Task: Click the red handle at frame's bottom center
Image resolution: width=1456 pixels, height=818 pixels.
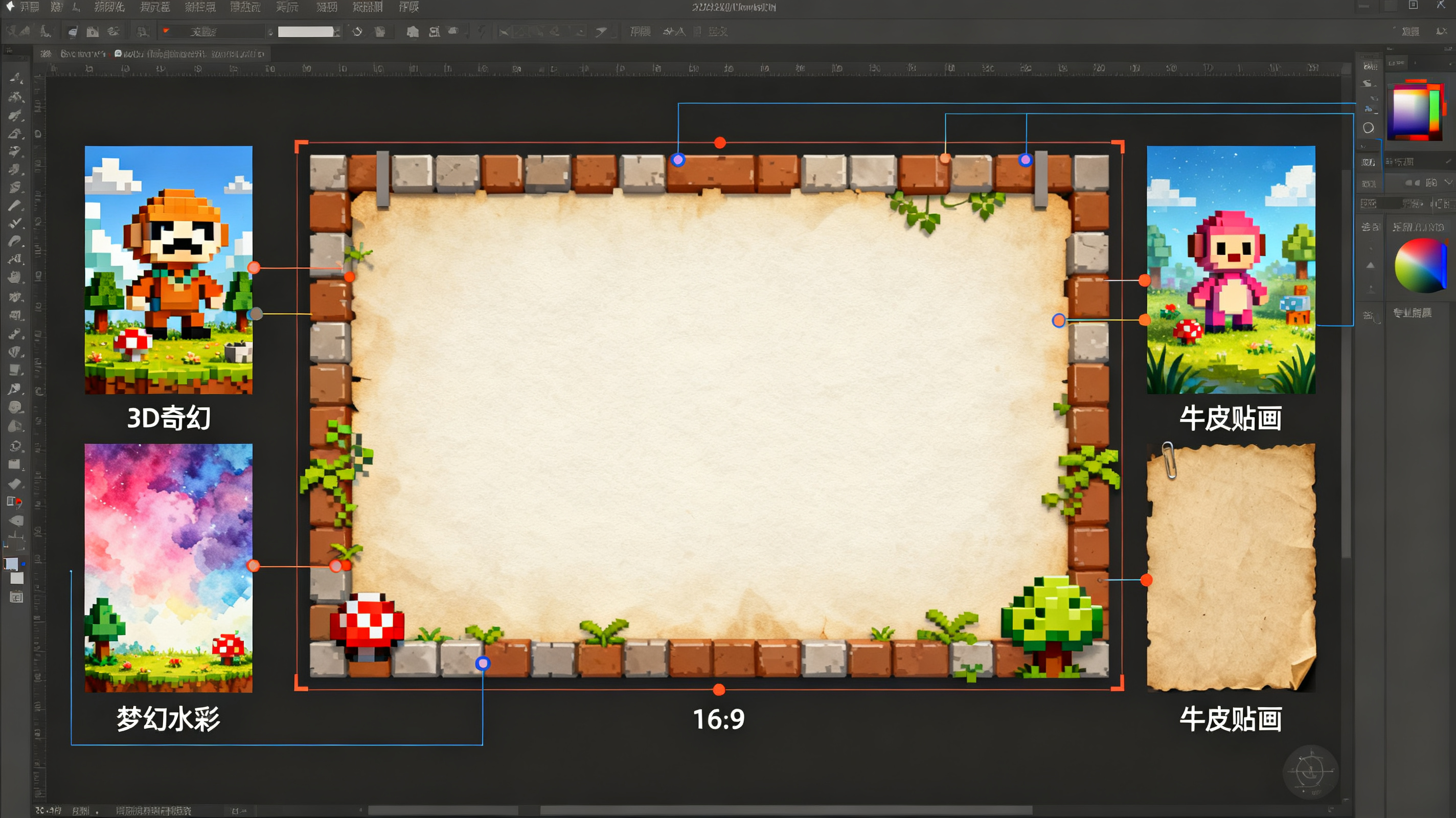Action: tap(719, 690)
